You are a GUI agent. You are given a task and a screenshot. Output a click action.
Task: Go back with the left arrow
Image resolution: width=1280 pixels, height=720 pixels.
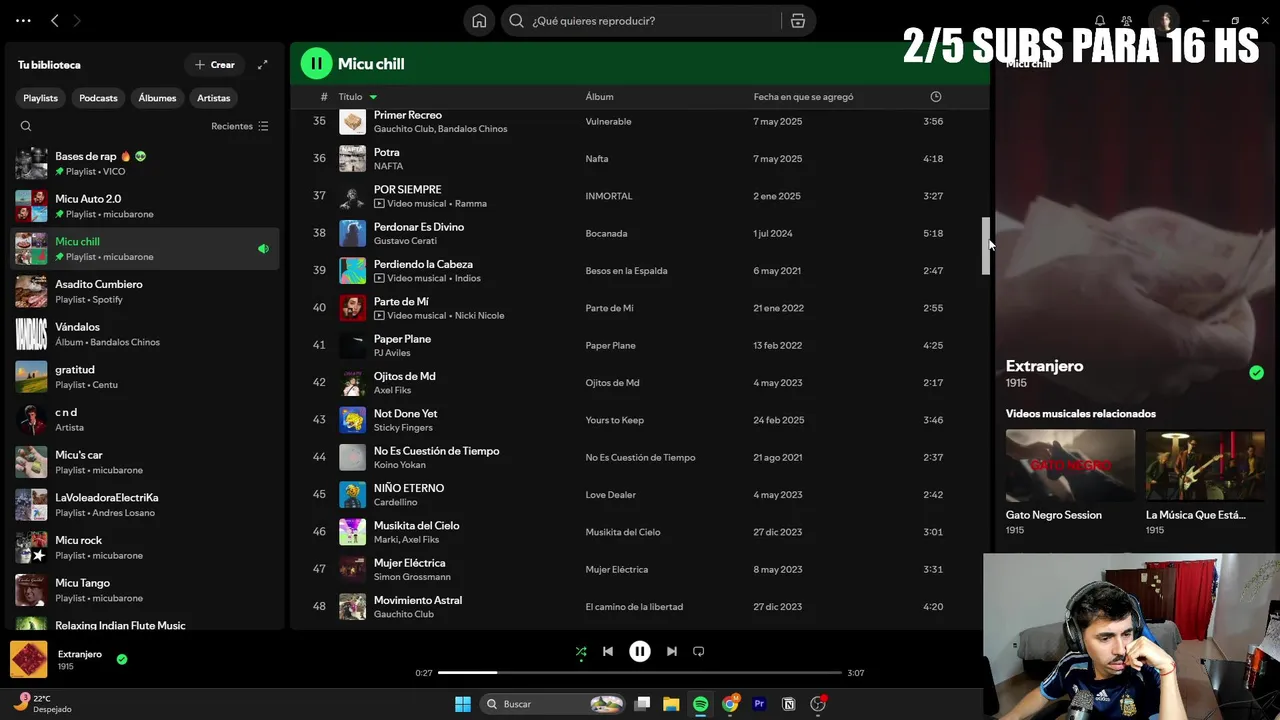click(x=55, y=20)
